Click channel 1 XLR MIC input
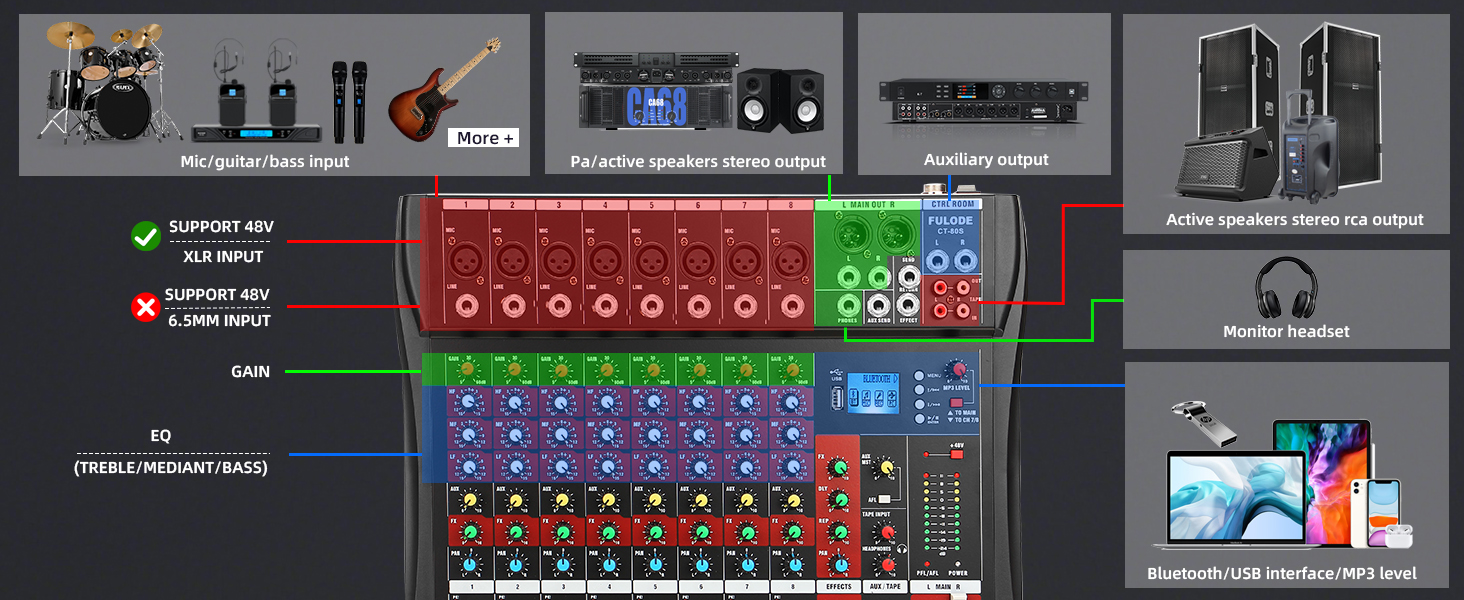The height and width of the screenshot is (600, 1464). [466, 262]
